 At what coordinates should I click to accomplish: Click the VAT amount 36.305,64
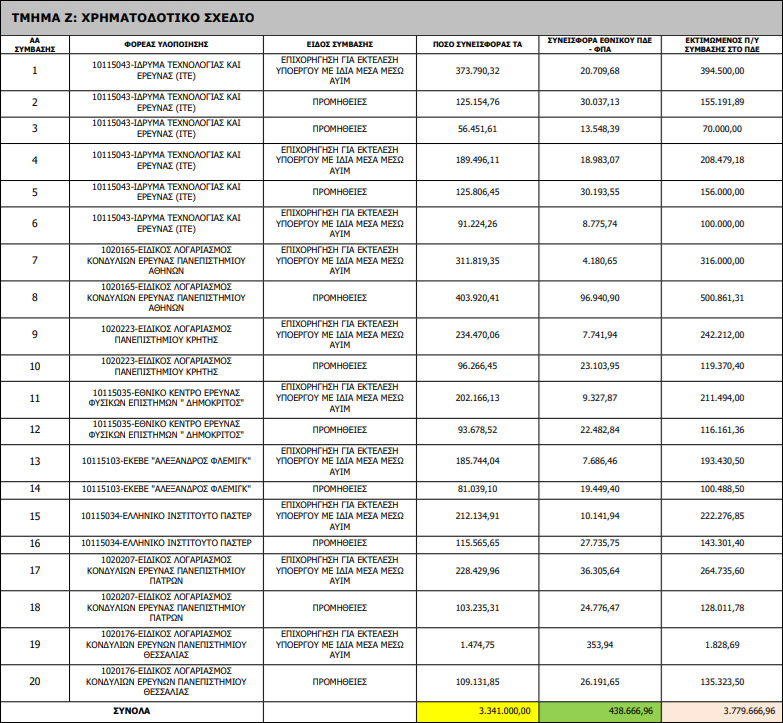pos(599,571)
